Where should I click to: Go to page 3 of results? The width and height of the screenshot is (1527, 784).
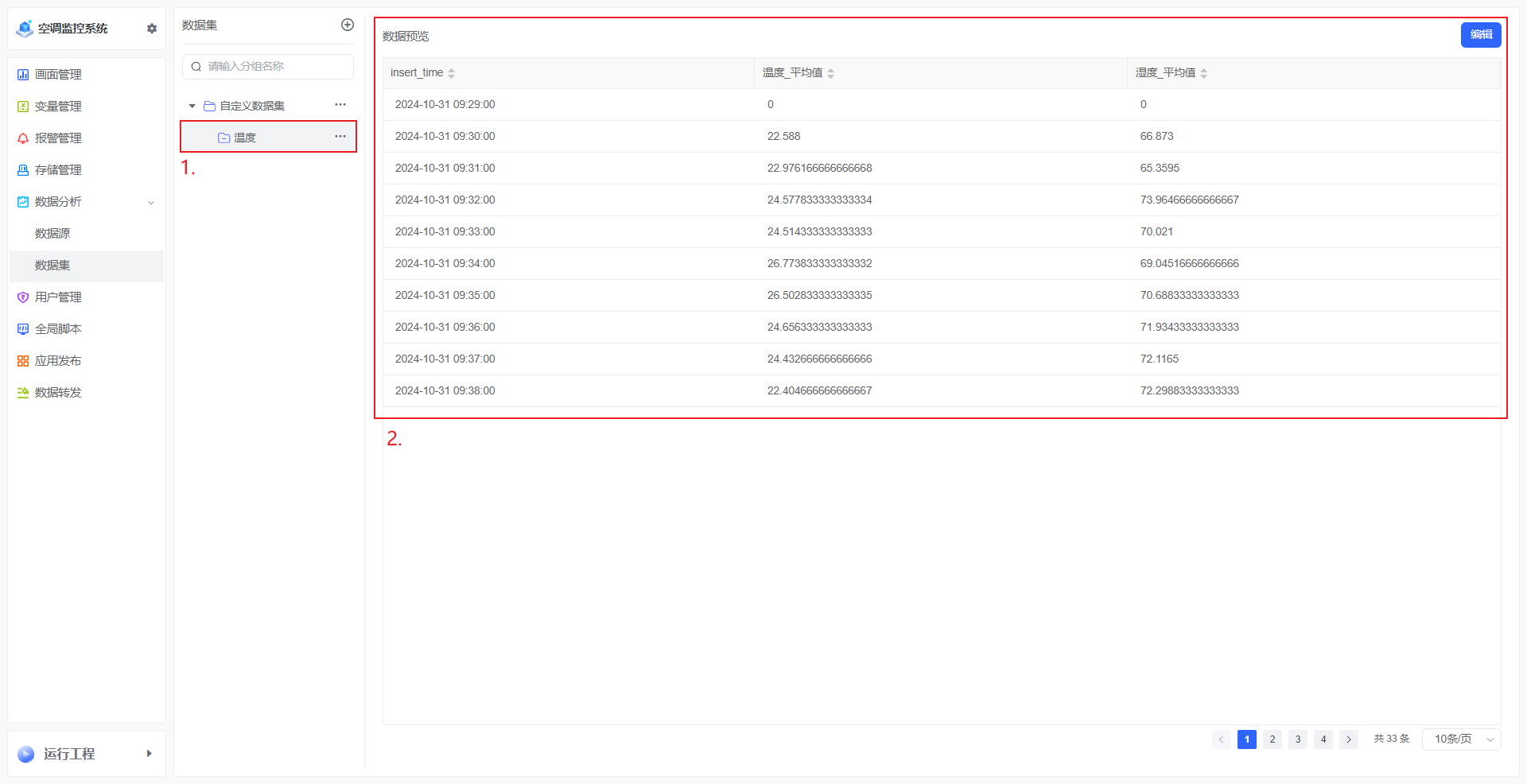point(1298,739)
